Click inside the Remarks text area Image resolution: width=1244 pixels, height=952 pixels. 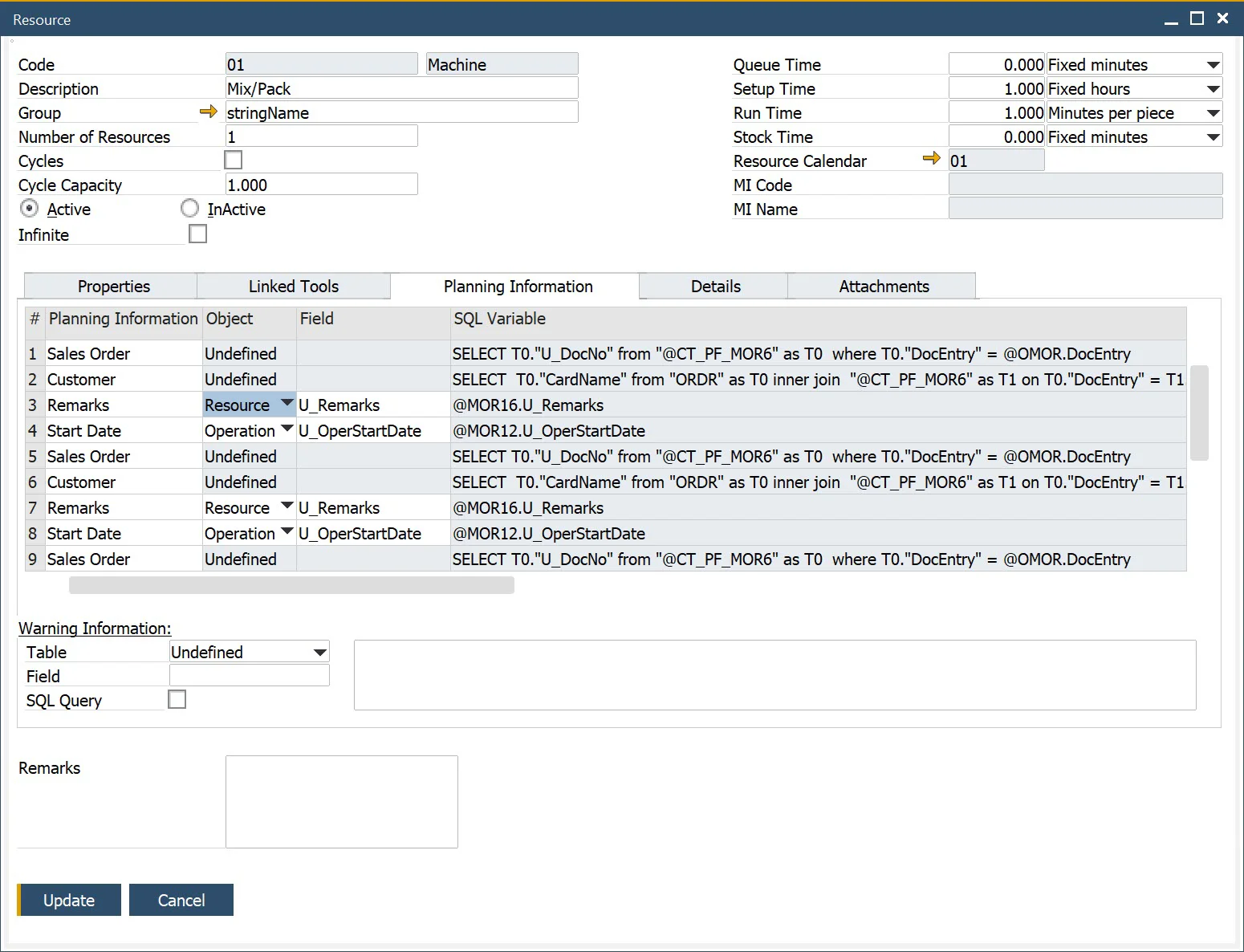tap(340, 800)
